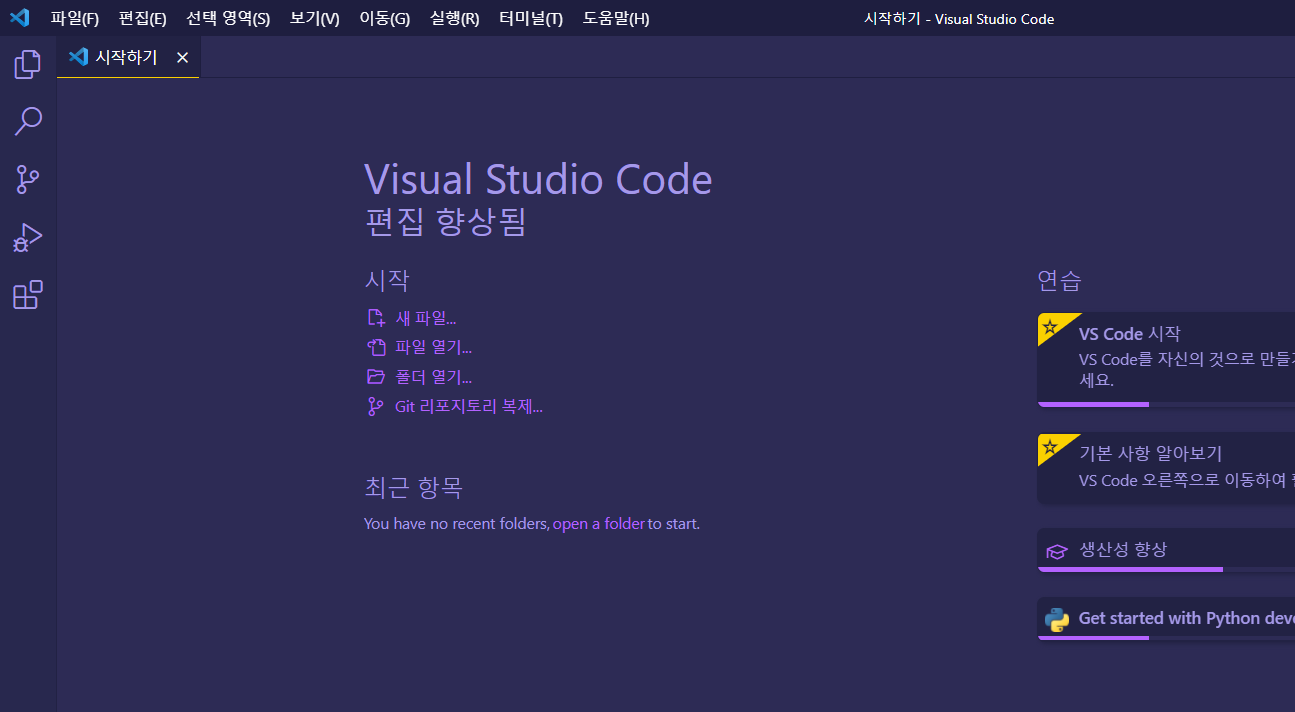Open the Explorer view in activity bar
This screenshot has height=712, width=1295.
pyautogui.click(x=28, y=65)
